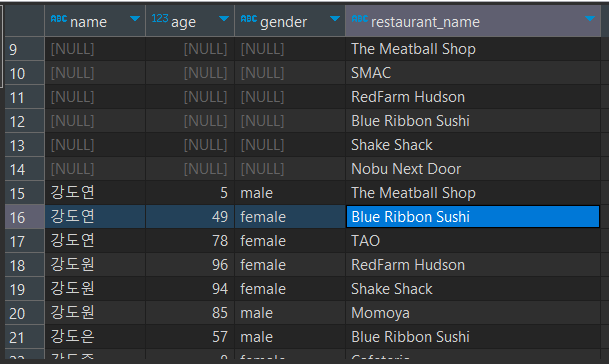Select row number 19 header

click(24, 289)
